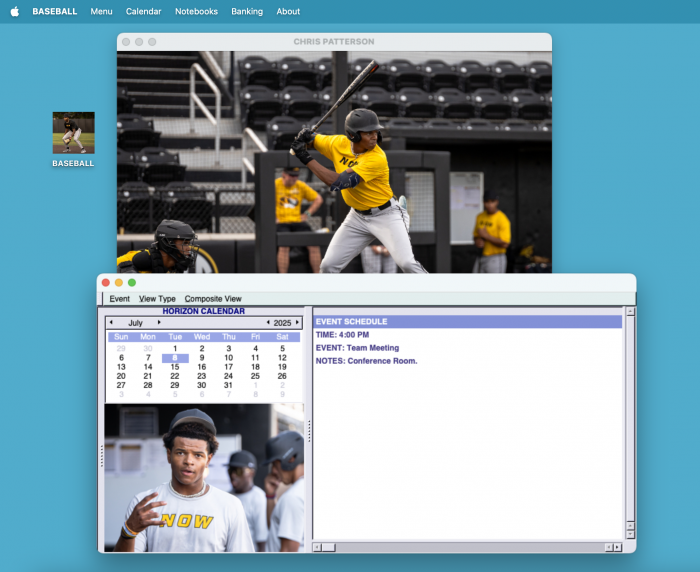700x572 pixels.
Task: Click the horizontal scrollbar right arrow
Action: click(x=617, y=547)
